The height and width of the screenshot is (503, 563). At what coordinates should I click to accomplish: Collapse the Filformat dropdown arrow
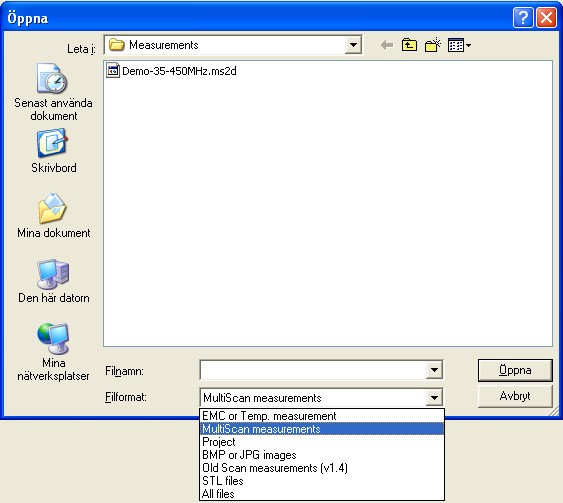434,397
